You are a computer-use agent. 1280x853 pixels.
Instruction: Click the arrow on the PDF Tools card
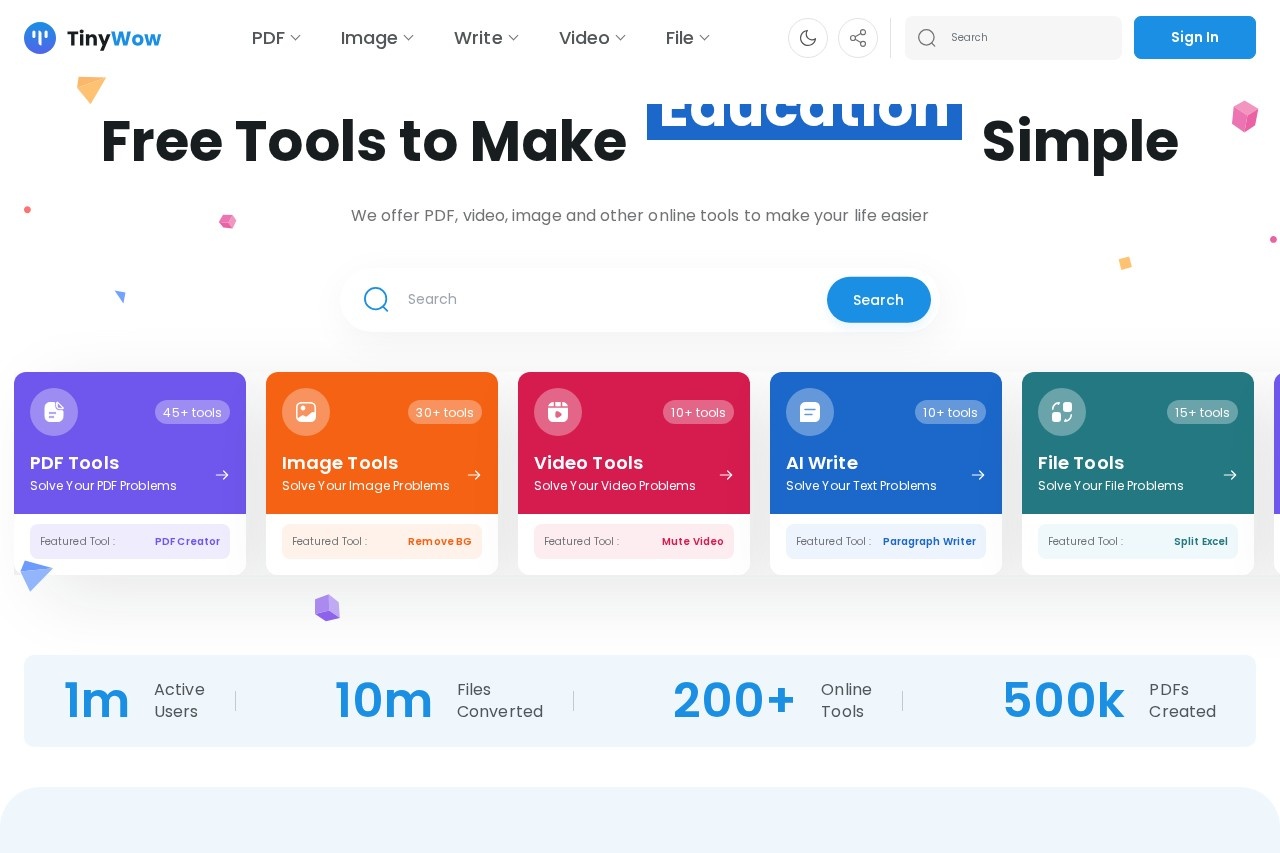[222, 475]
